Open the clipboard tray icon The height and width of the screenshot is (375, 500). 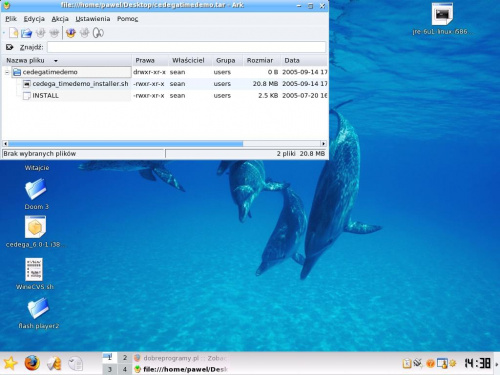point(406,363)
